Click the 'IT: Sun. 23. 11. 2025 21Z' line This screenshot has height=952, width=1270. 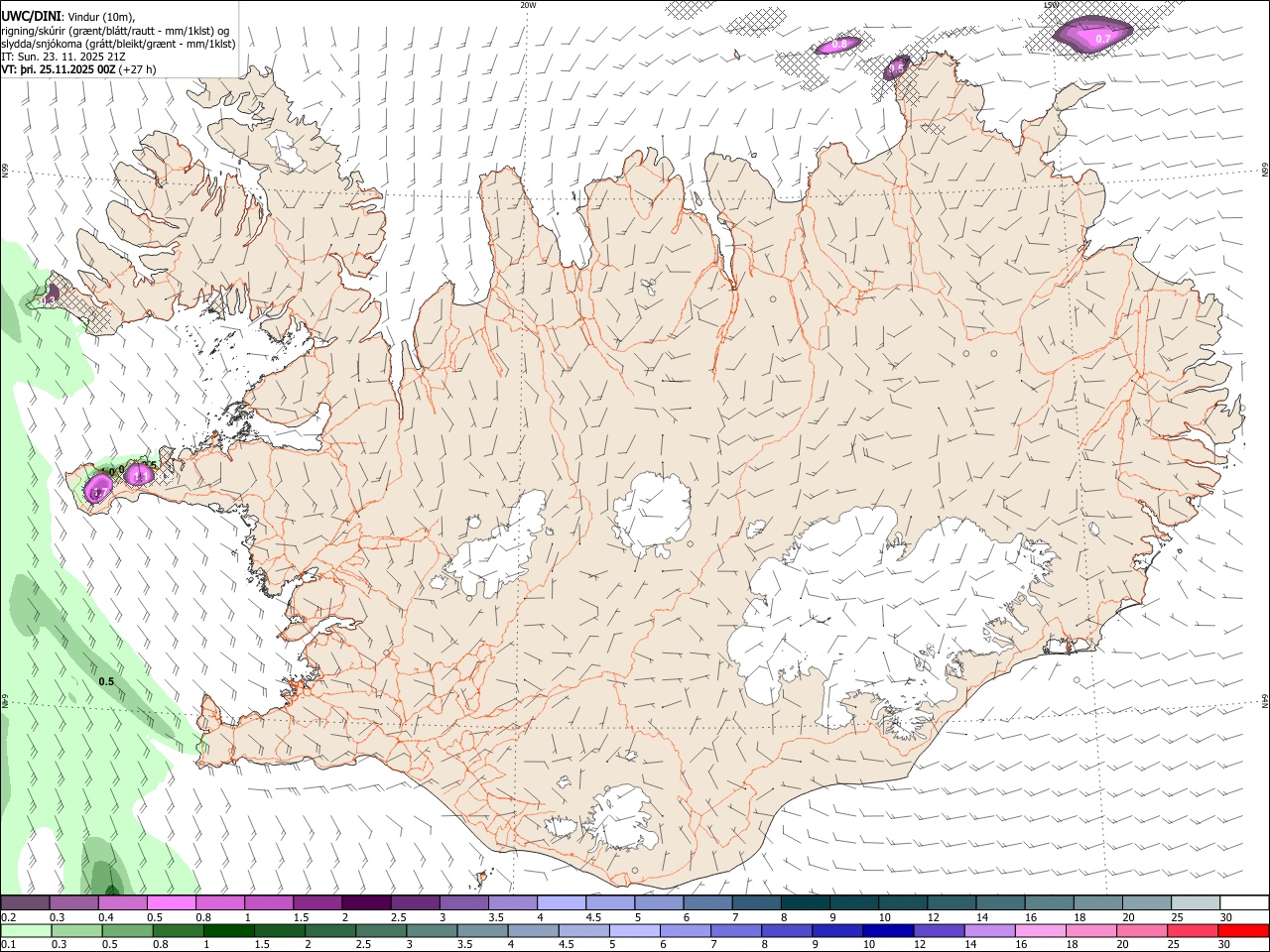[x=63, y=57]
